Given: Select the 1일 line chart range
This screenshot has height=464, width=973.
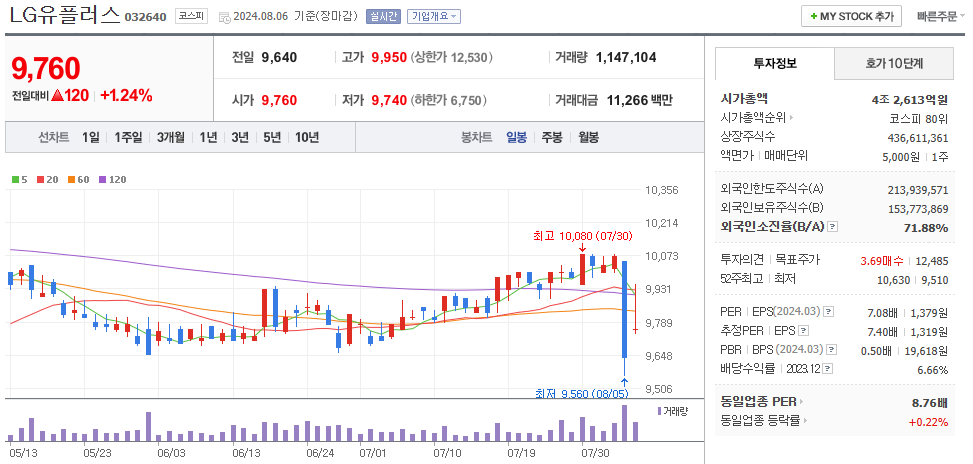Looking at the screenshot, I should pyautogui.click(x=90, y=138).
